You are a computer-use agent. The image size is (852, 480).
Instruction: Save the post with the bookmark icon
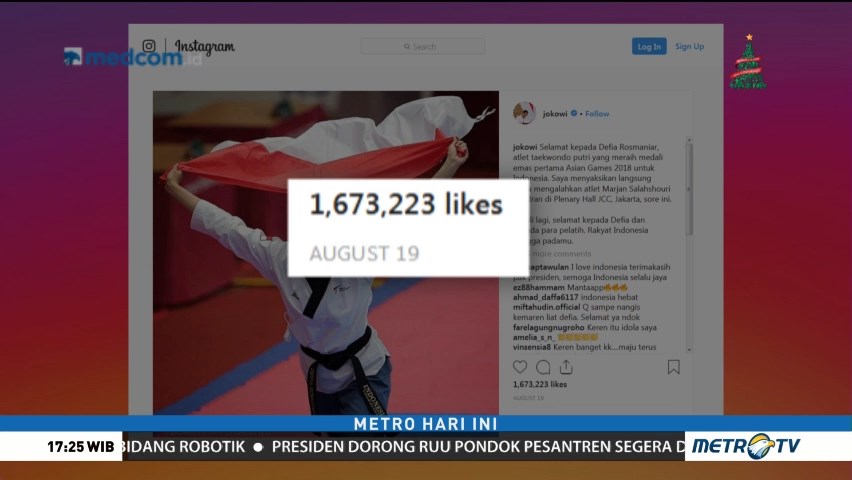pos(673,367)
